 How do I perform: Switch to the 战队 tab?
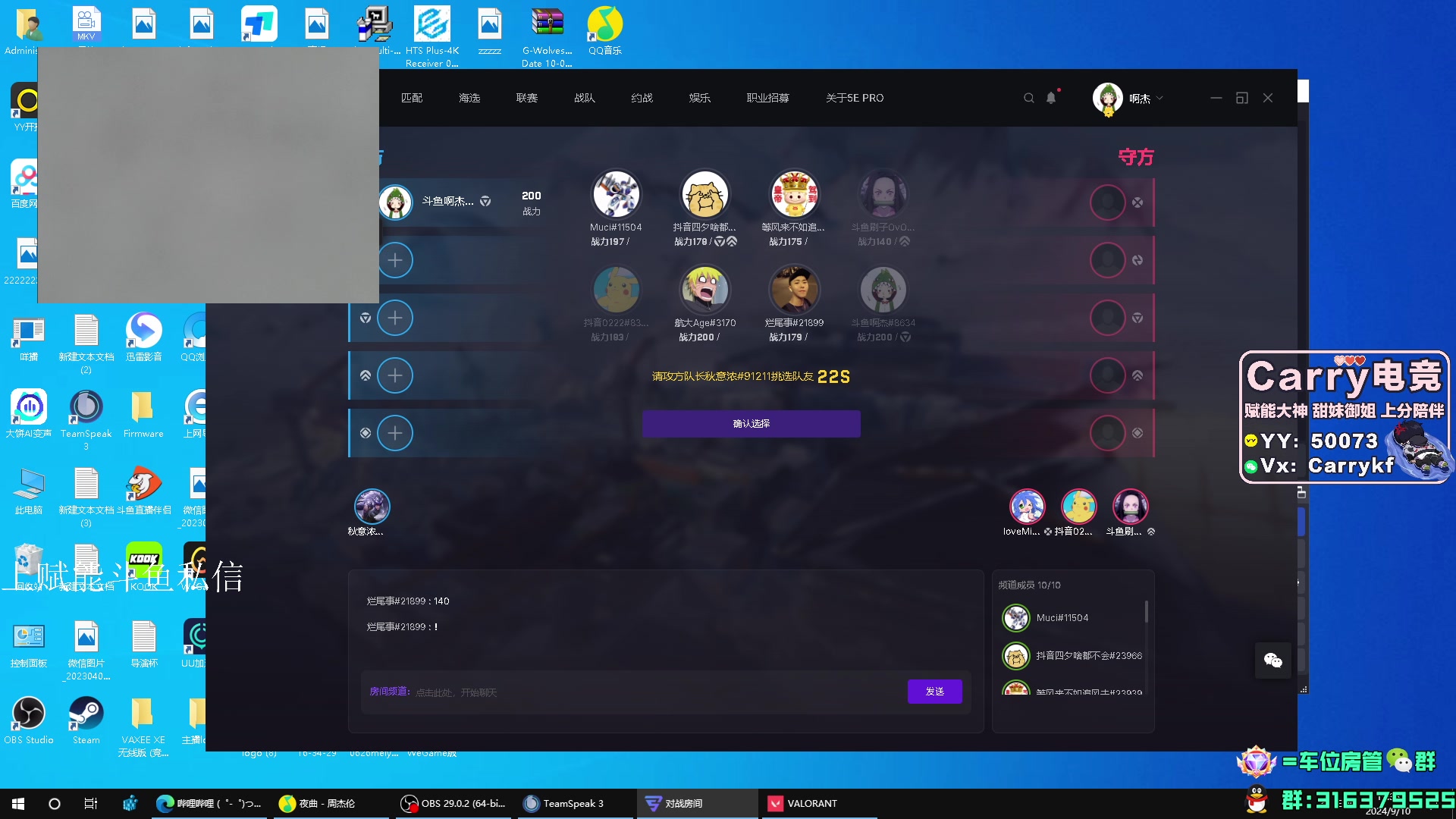point(585,98)
